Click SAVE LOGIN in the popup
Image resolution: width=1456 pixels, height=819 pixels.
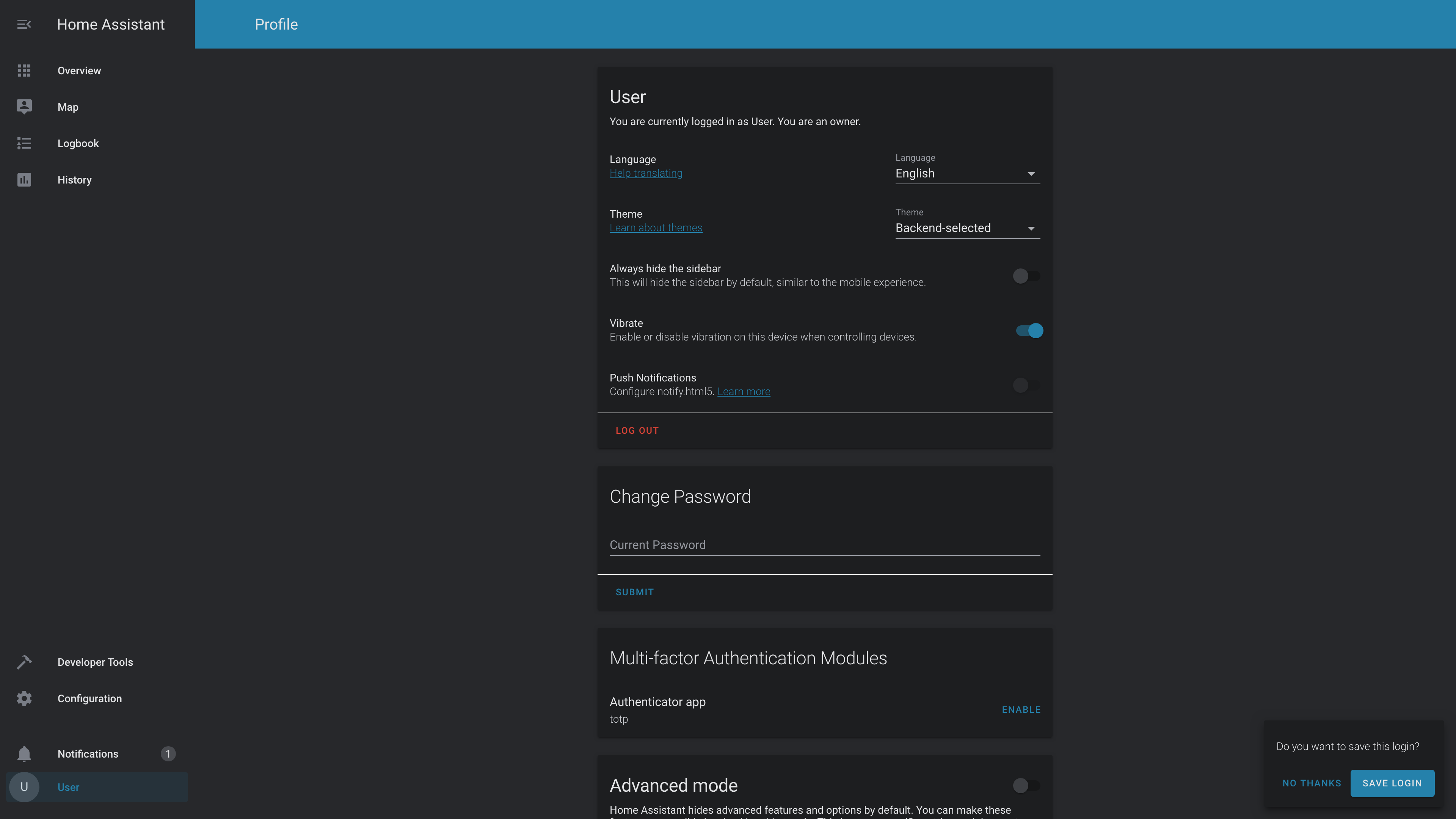click(x=1392, y=783)
